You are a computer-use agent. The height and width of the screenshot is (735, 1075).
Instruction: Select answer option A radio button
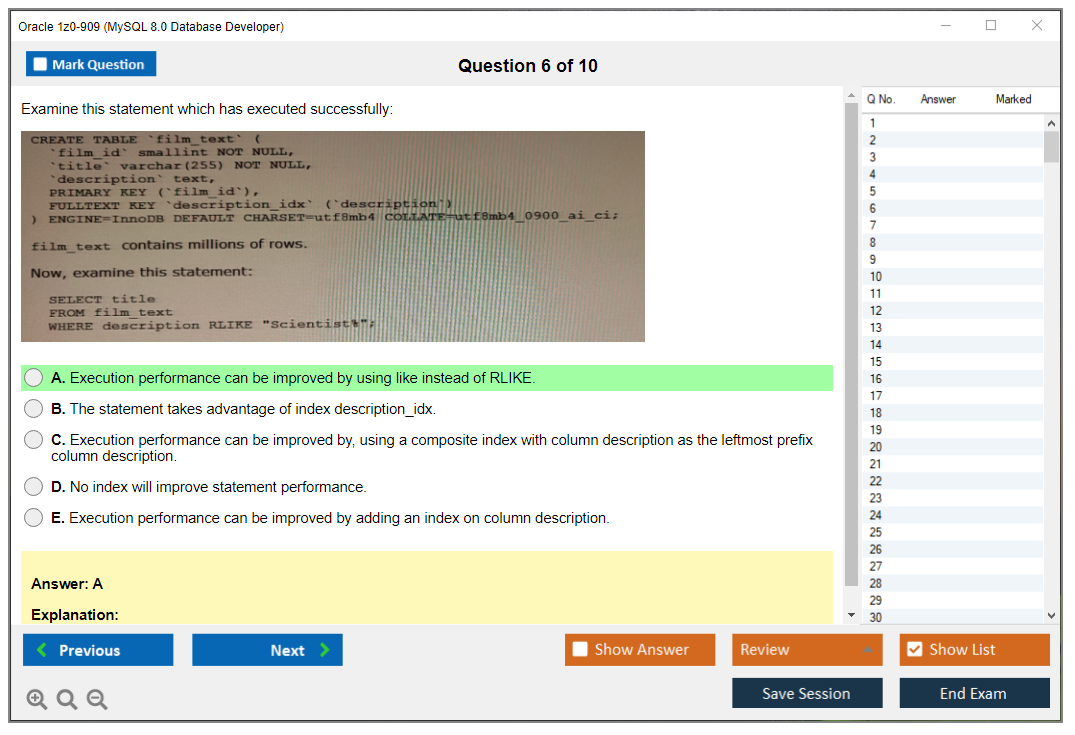(x=34, y=378)
